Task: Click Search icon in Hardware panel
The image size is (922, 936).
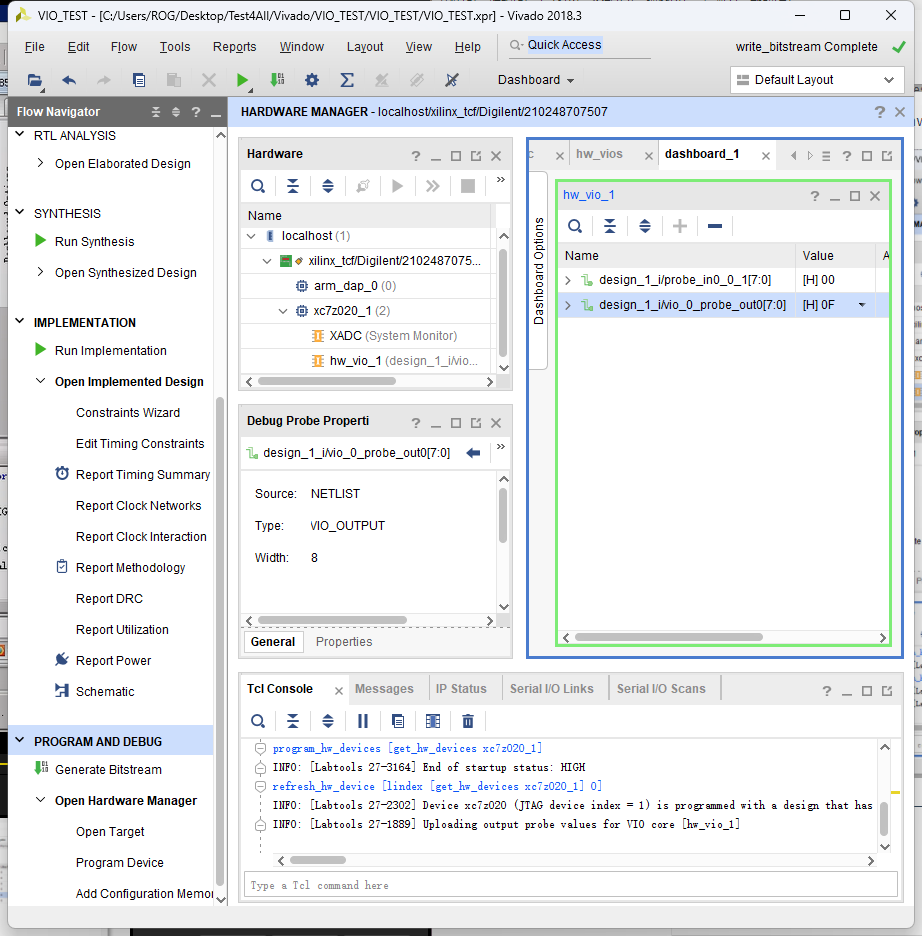Action: [x=258, y=186]
